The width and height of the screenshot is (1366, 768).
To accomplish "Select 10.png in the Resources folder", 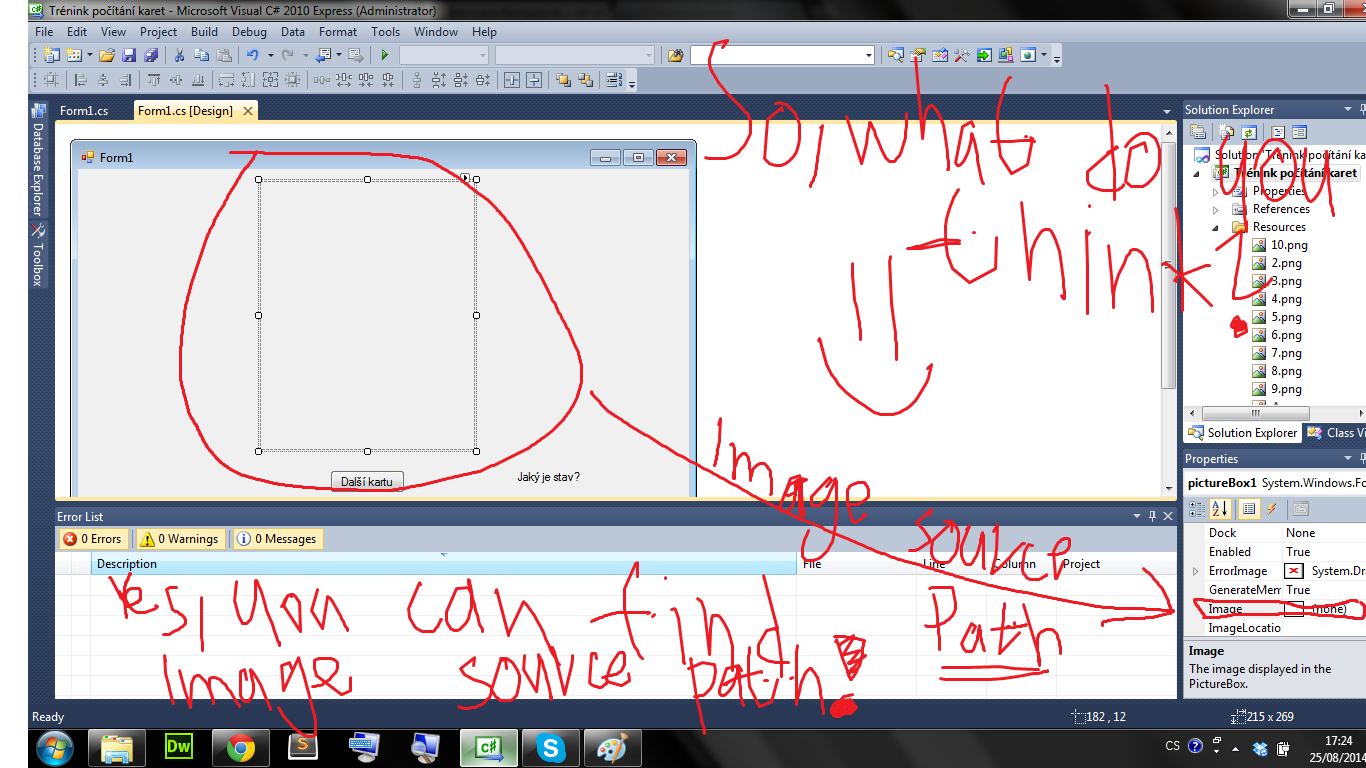I will (1288, 245).
